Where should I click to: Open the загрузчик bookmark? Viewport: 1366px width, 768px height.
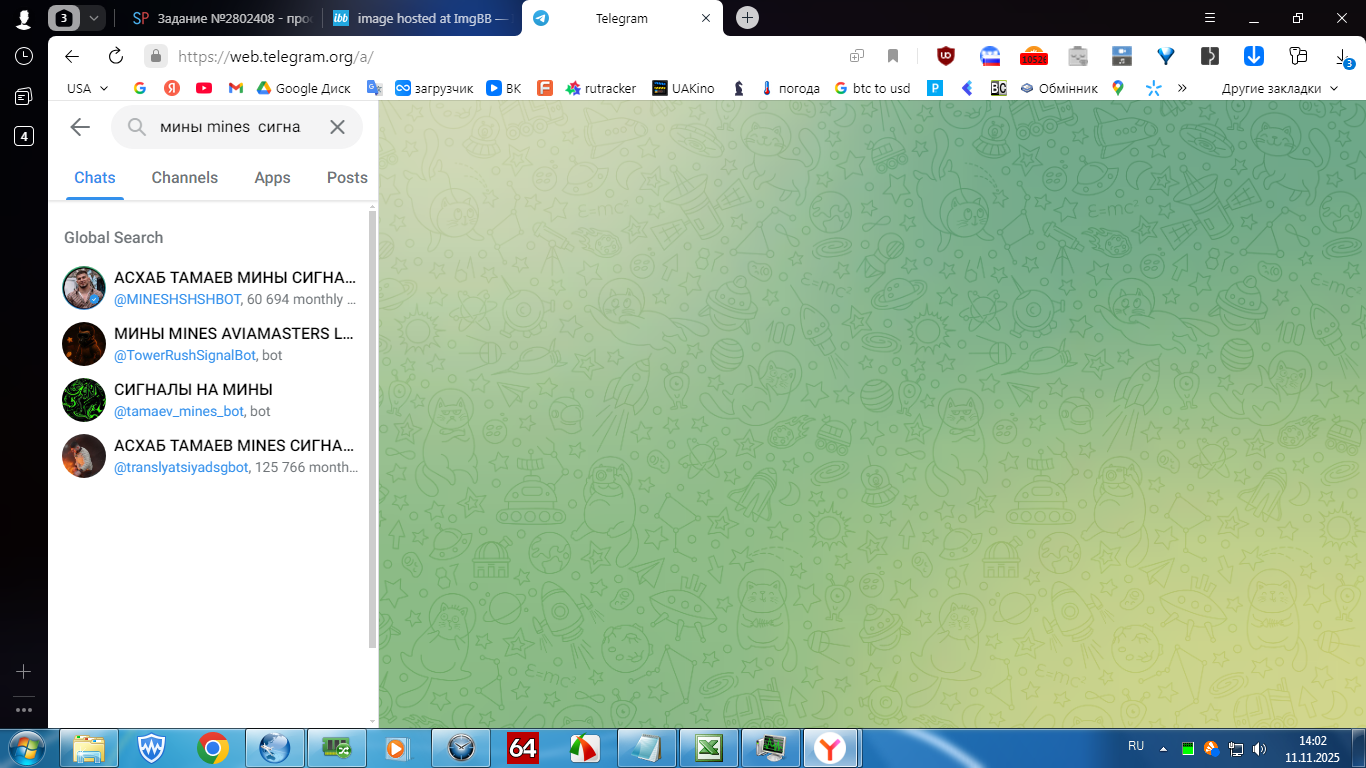433,88
